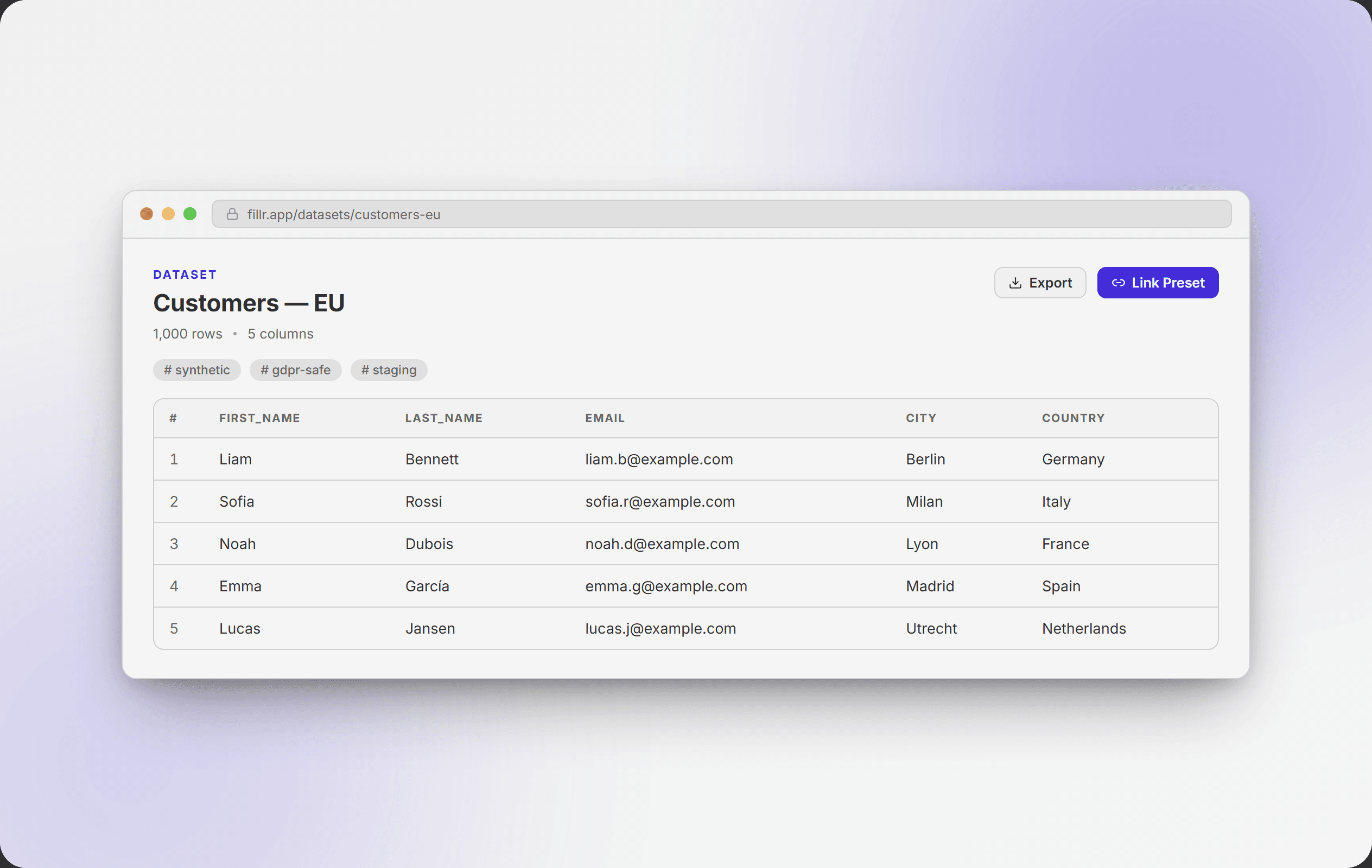Select the Madrid city cell
The image size is (1372, 868).
coord(930,586)
